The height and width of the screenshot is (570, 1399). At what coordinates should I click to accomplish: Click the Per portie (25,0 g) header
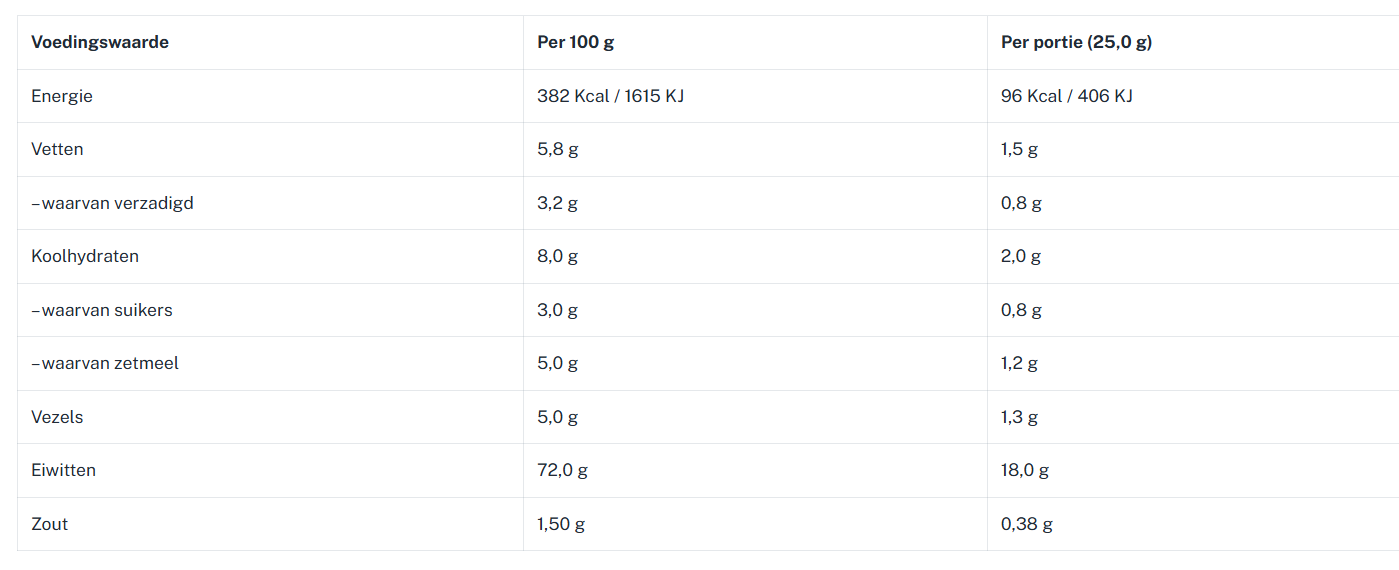[x=1076, y=42]
